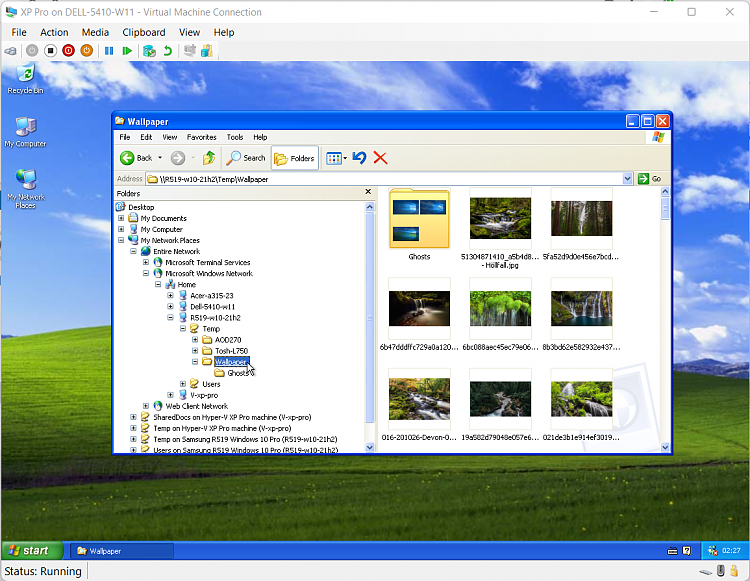Send Ctrl+Alt+Delete using the keyboard toolbar icon
The height and width of the screenshot is (581, 750).
click(x=11, y=51)
